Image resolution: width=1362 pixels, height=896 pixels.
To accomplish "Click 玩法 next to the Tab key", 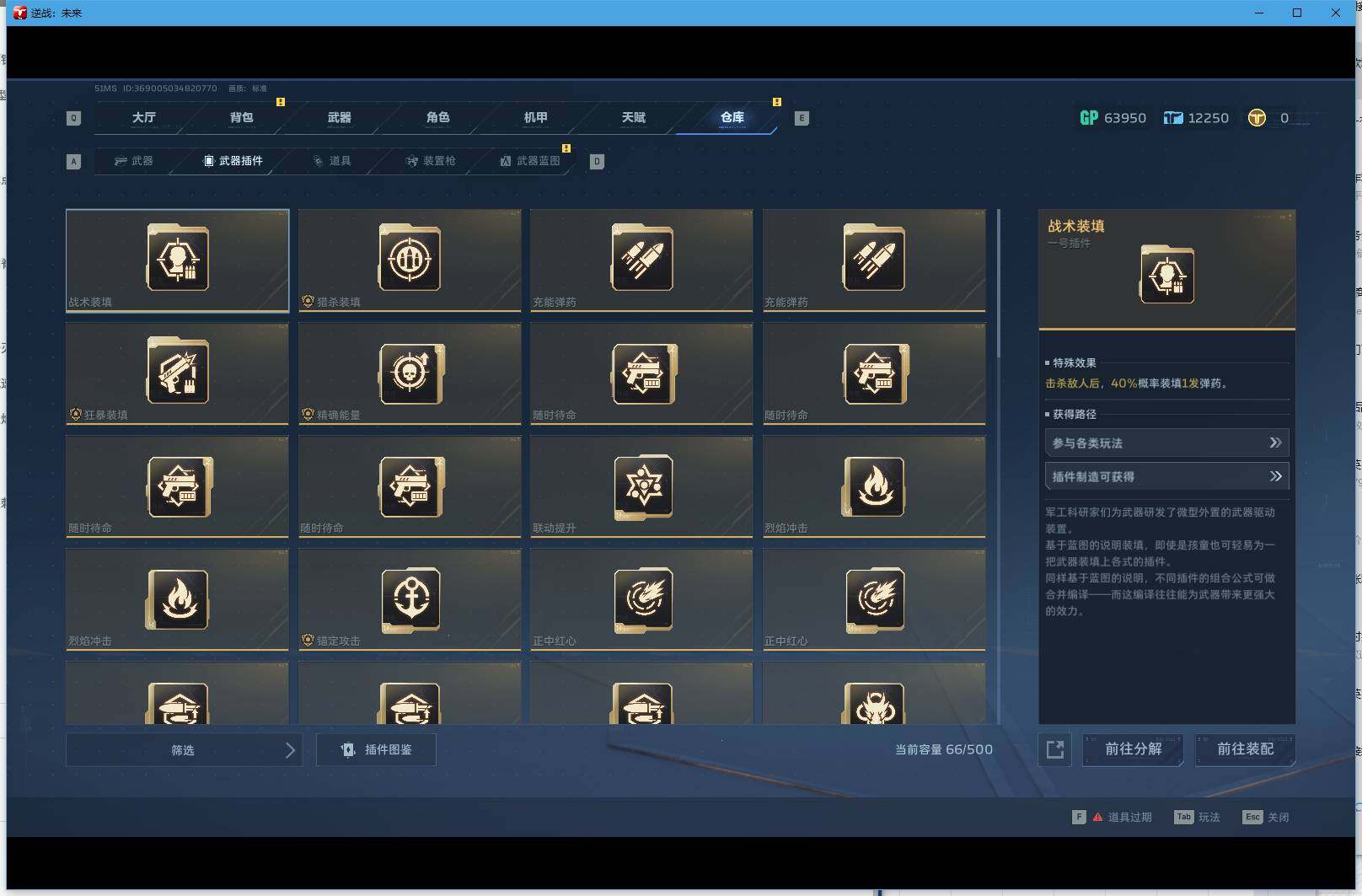I will [x=1209, y=817].
